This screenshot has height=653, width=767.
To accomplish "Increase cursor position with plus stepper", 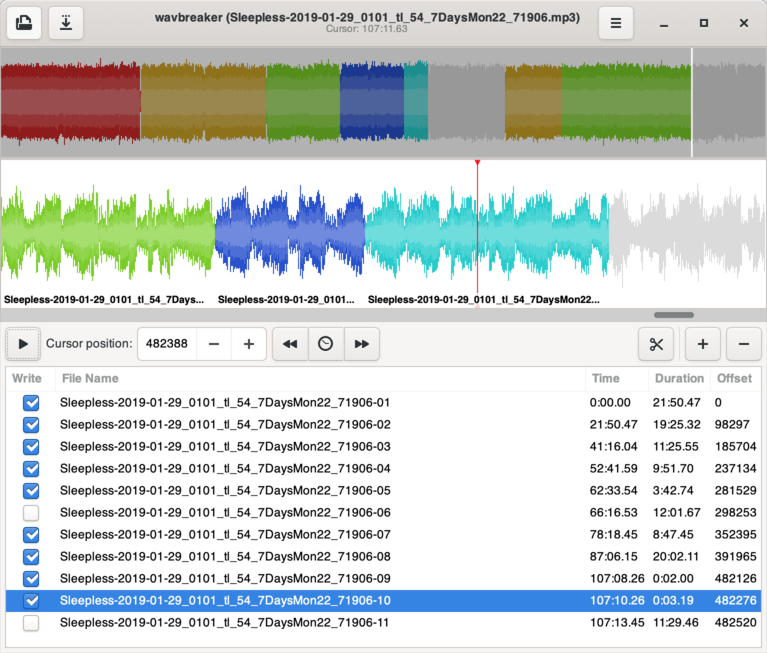I will click(248, 344).
